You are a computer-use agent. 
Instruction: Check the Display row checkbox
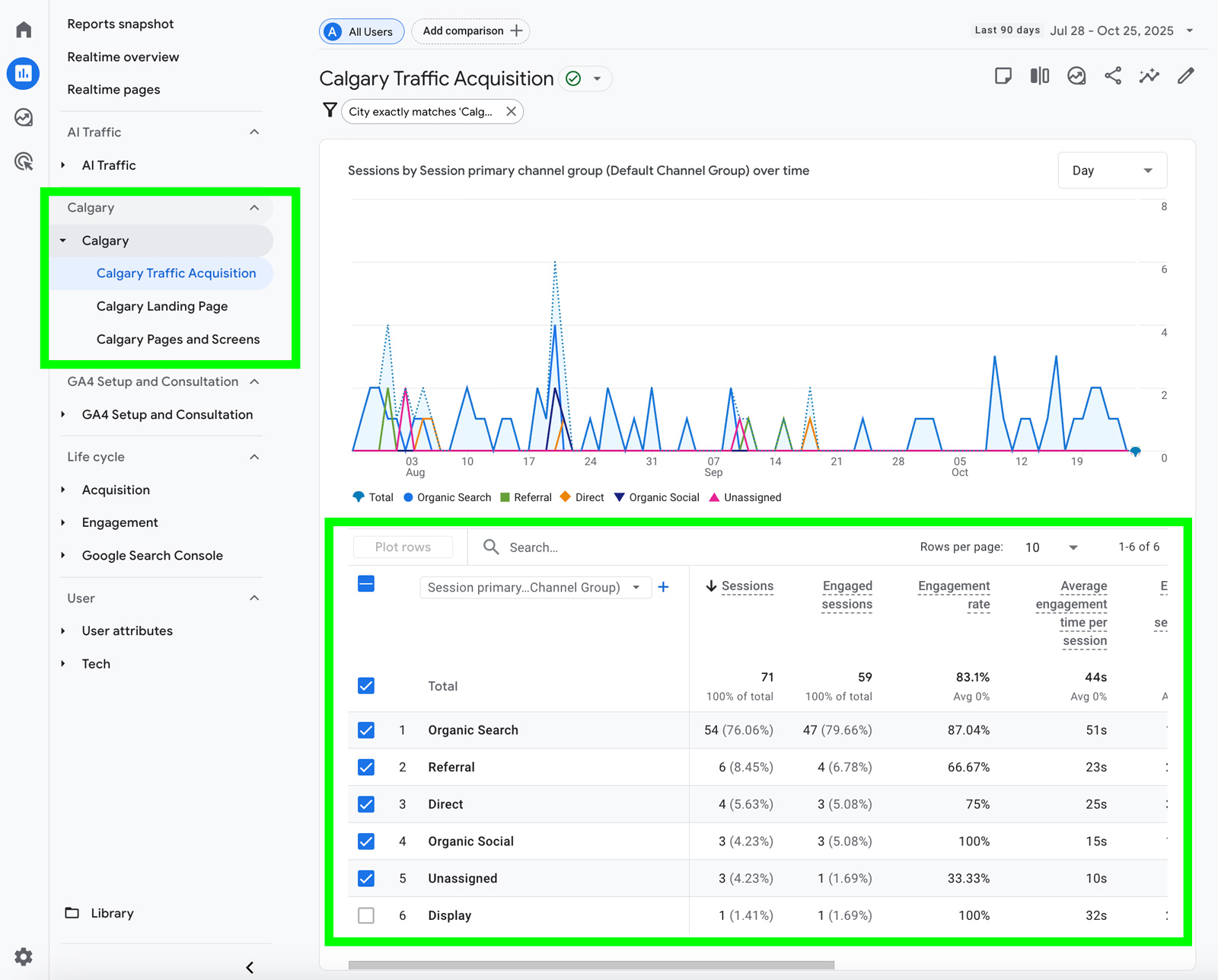(366, 915)
